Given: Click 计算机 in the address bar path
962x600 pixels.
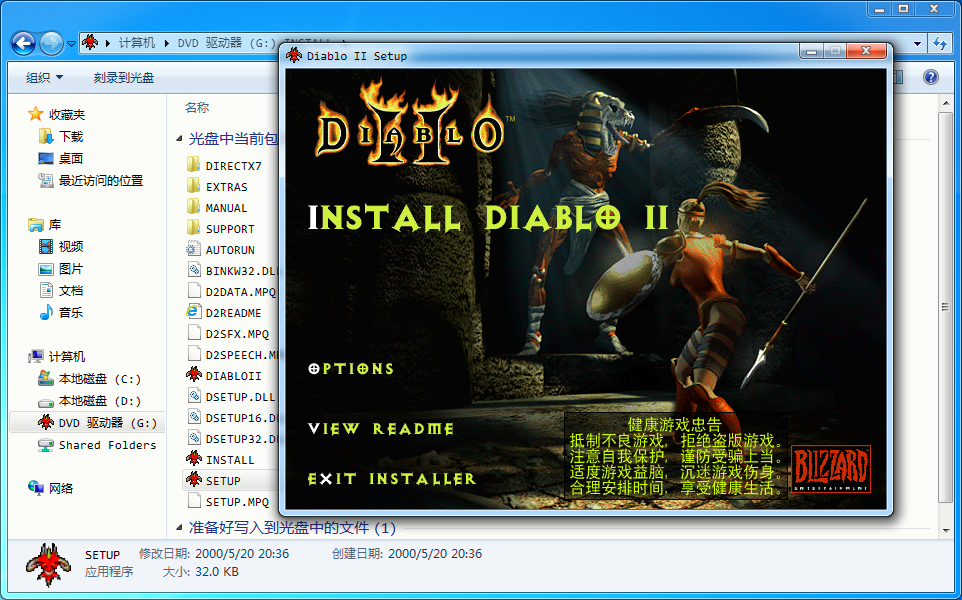Looking at the screenshot, I should pyautogui.click(x=137, y=43).
